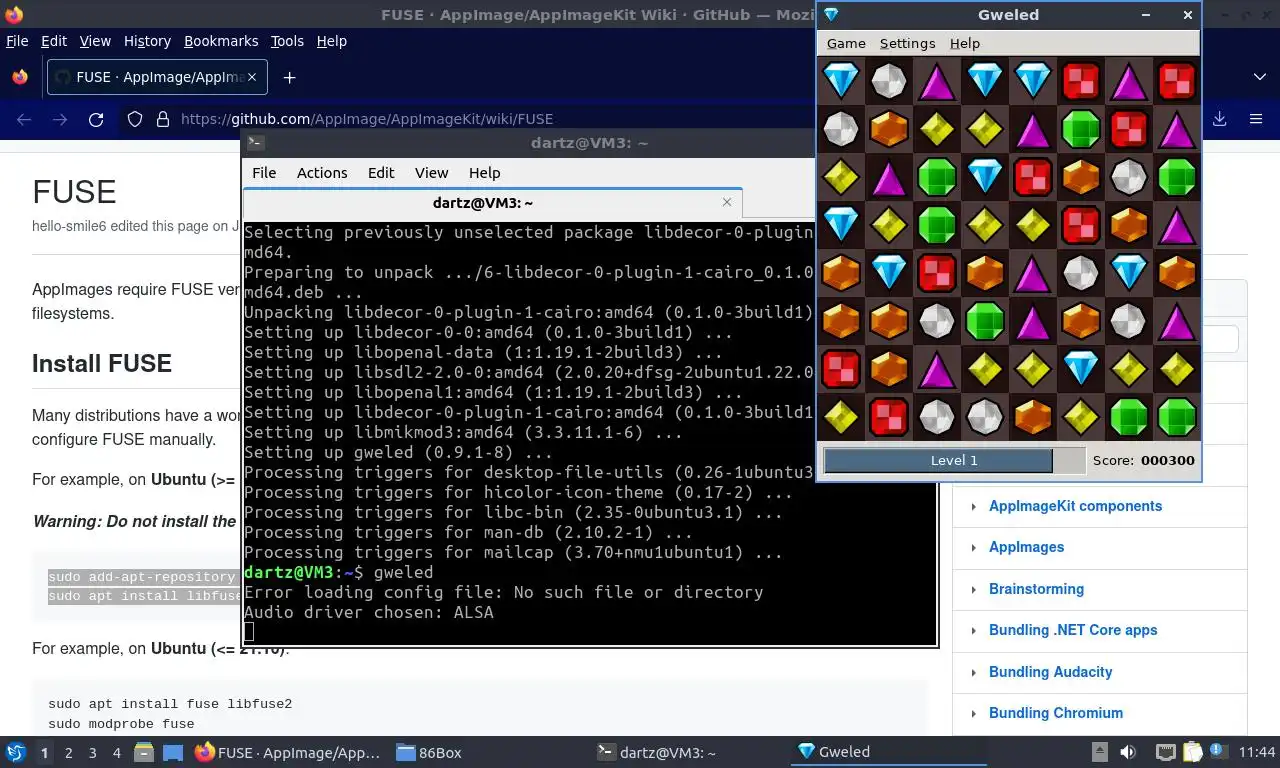Open Firefox tracking protection shield

[135, 119]
